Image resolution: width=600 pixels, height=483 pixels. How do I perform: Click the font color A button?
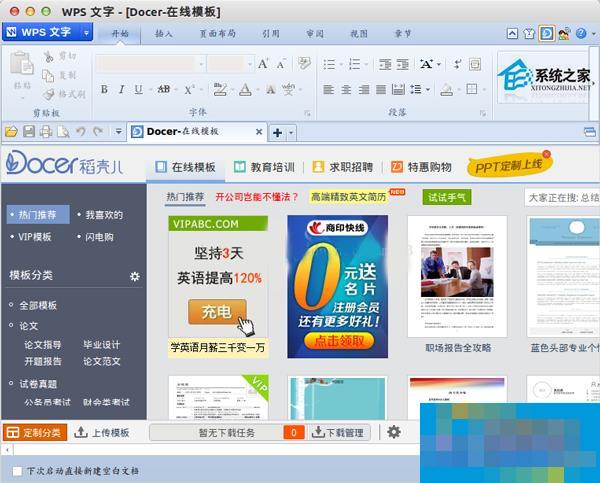click(245, 90)
